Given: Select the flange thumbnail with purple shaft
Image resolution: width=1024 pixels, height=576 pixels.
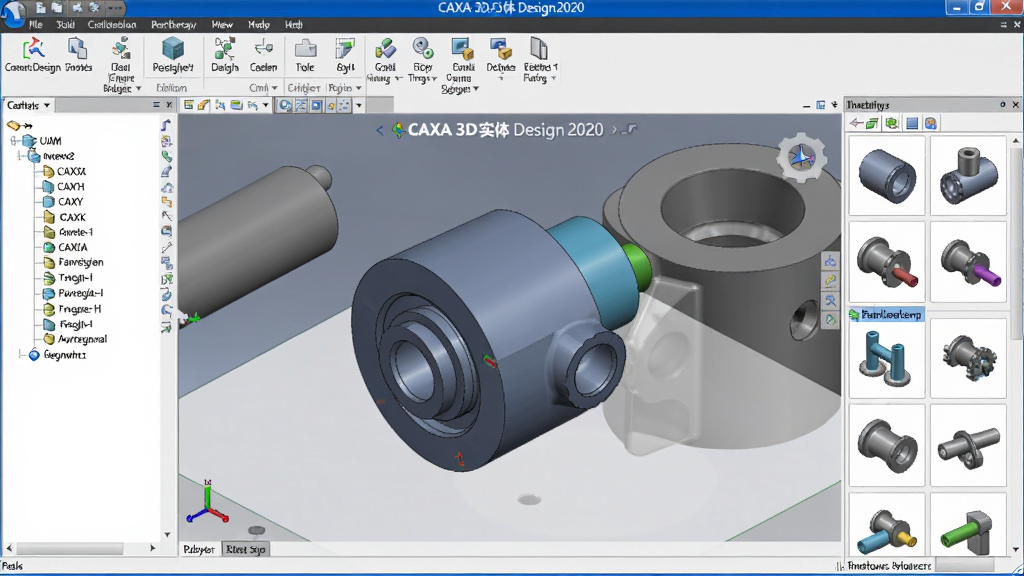Looking at the screenshot, I should (x=968, y=261).
